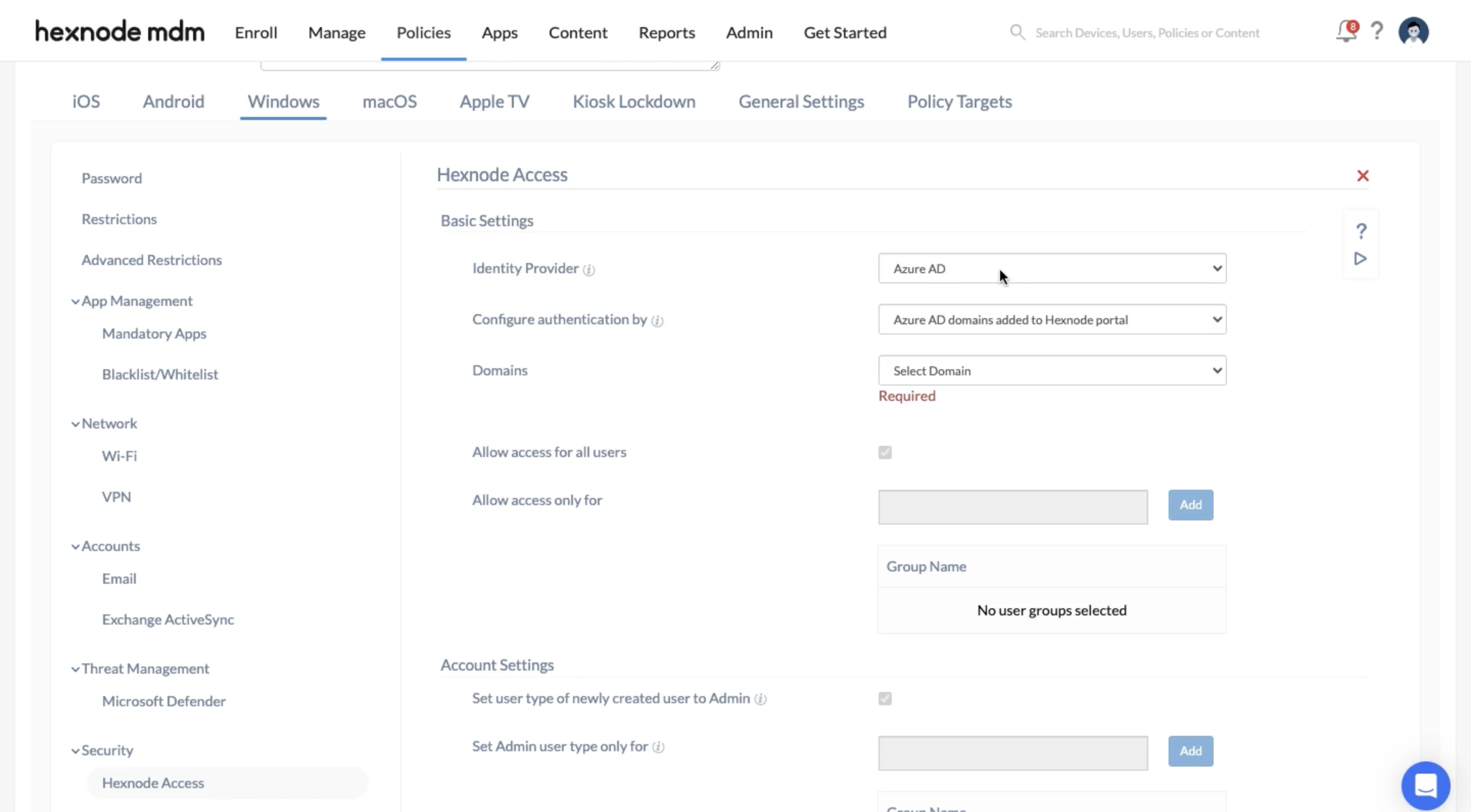
Task: Open Email account settings
Action: click(x=120, y=579)
